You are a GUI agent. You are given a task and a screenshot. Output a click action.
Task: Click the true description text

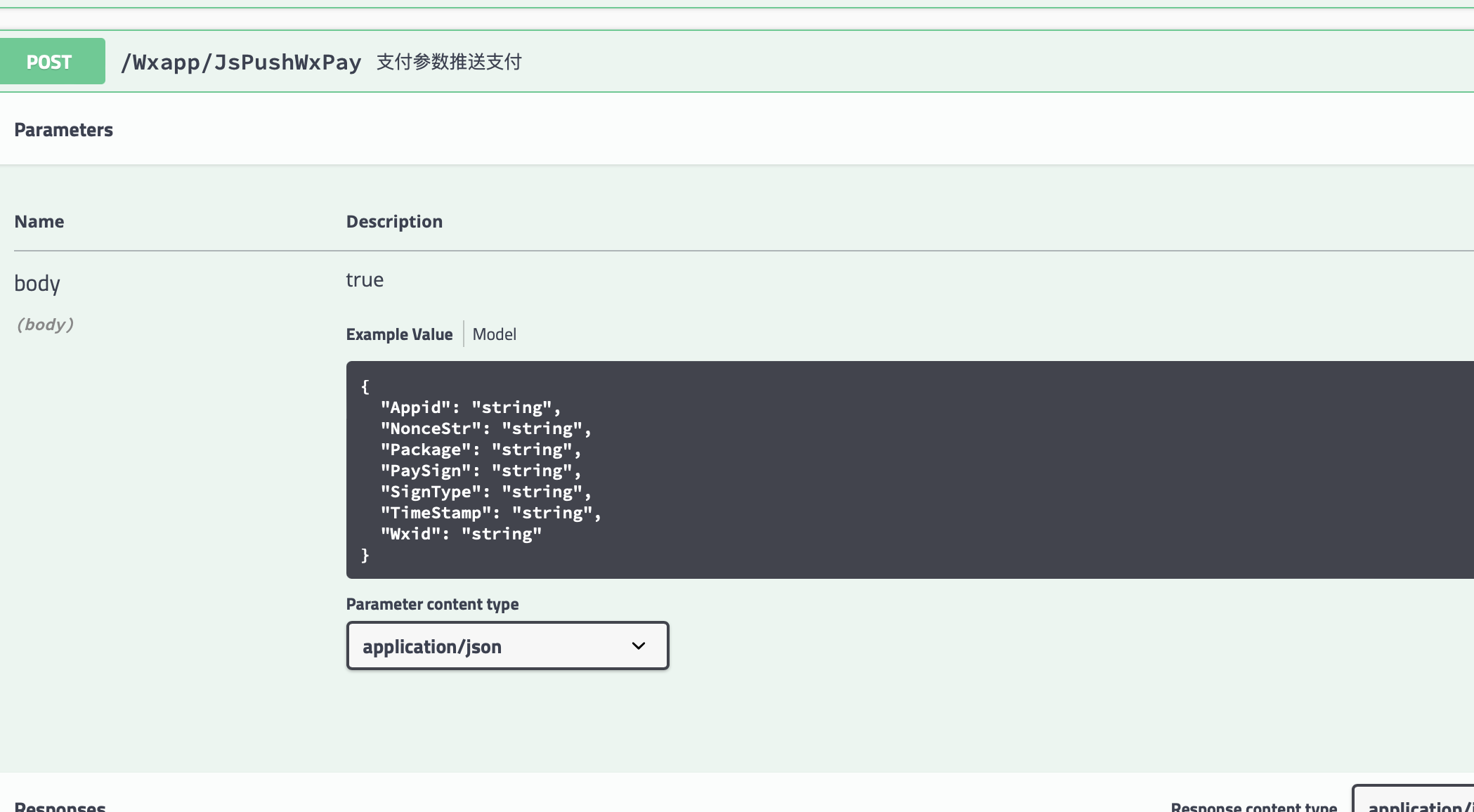365,280
